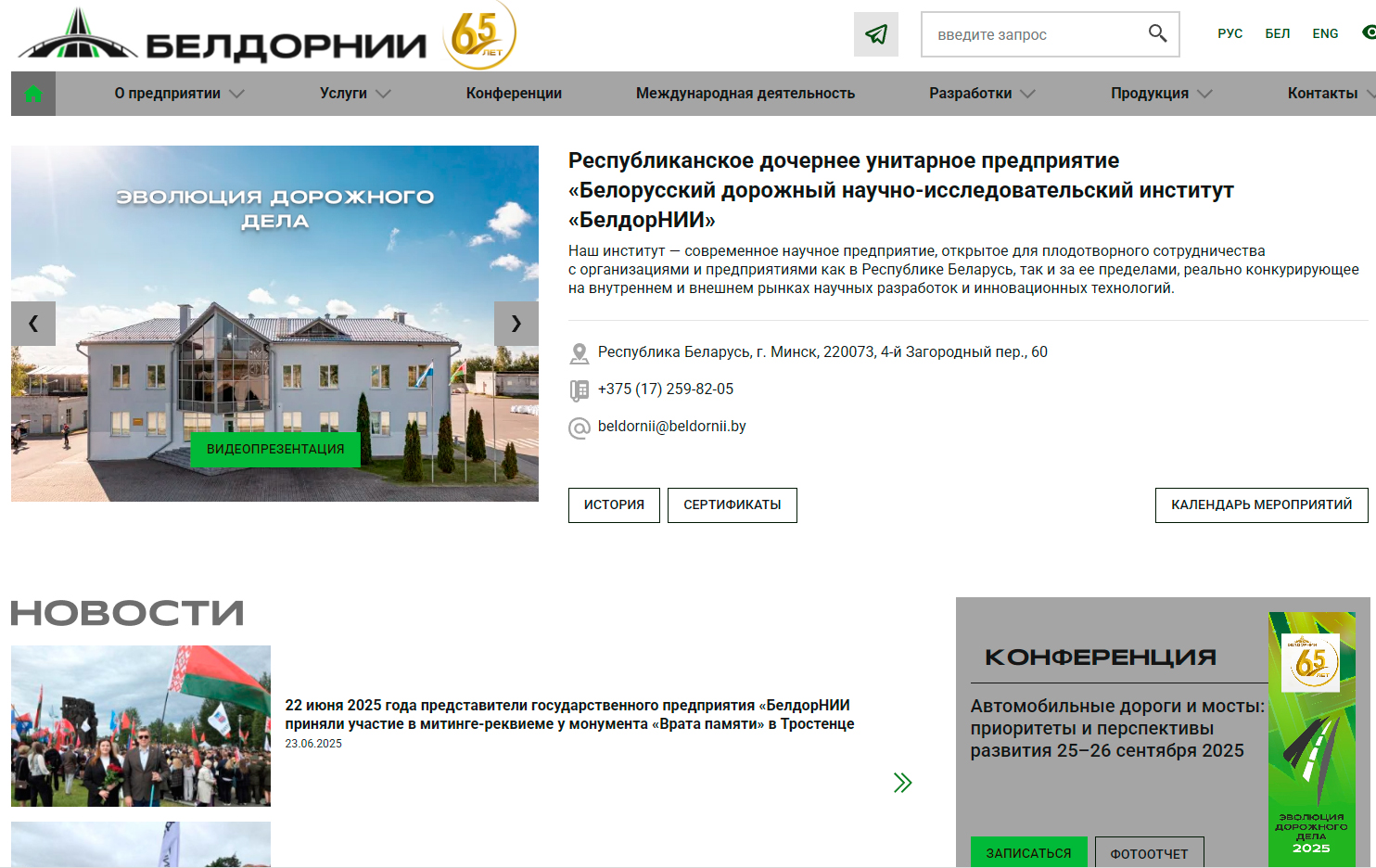
Task: Click the 65 years anniversary emblem in header
Action: [478, 35]
